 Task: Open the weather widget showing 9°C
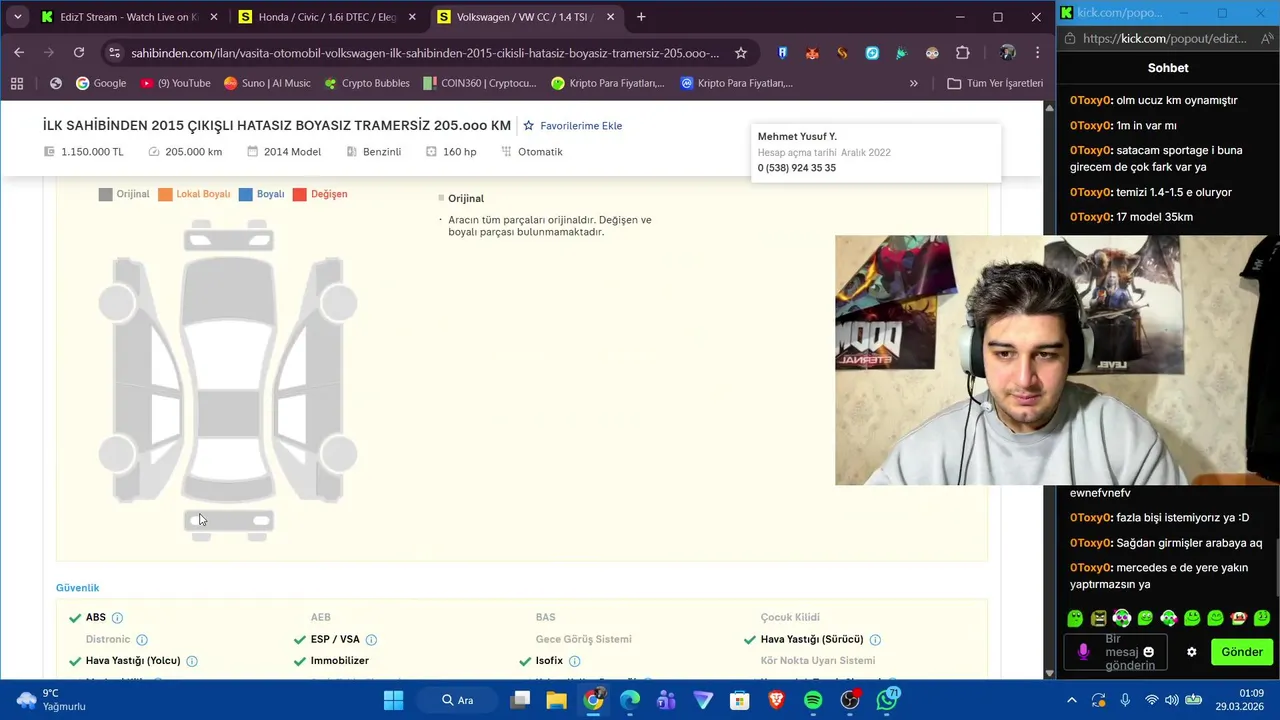point(52,700)
